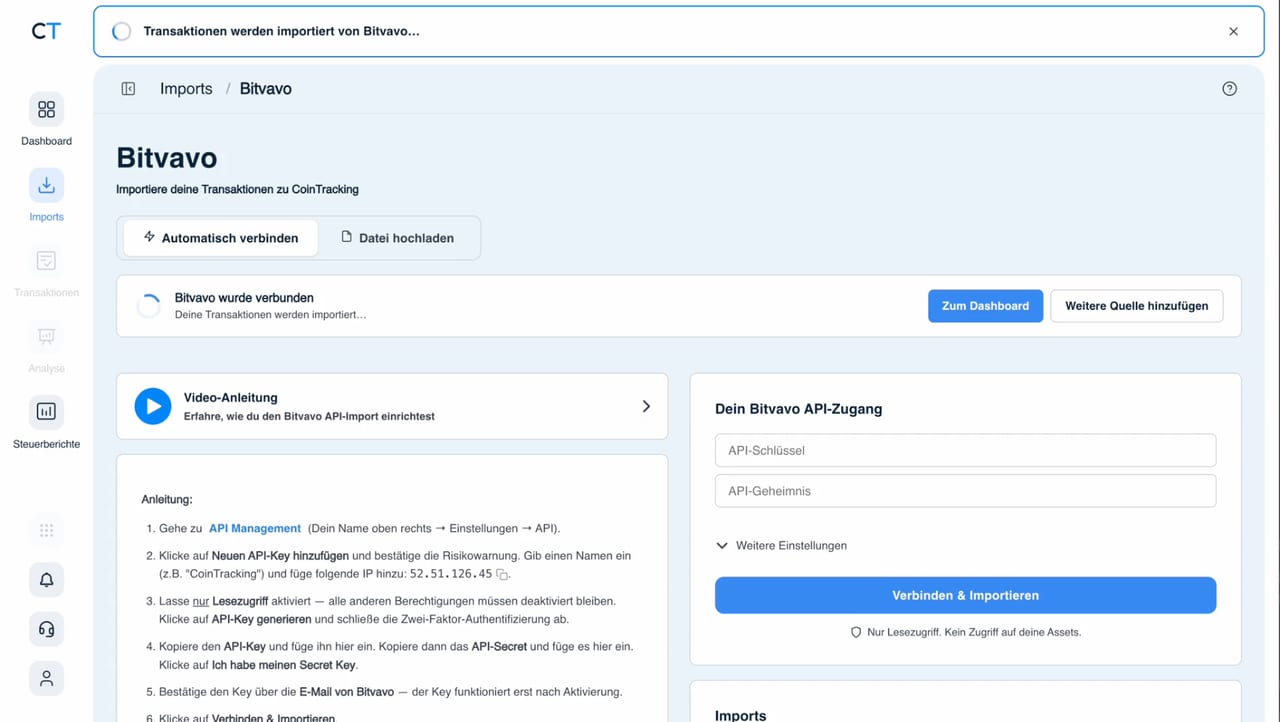Click Verbinden & Importieren button
This screenshot has height=722, width=1280.
coord(965,595)
